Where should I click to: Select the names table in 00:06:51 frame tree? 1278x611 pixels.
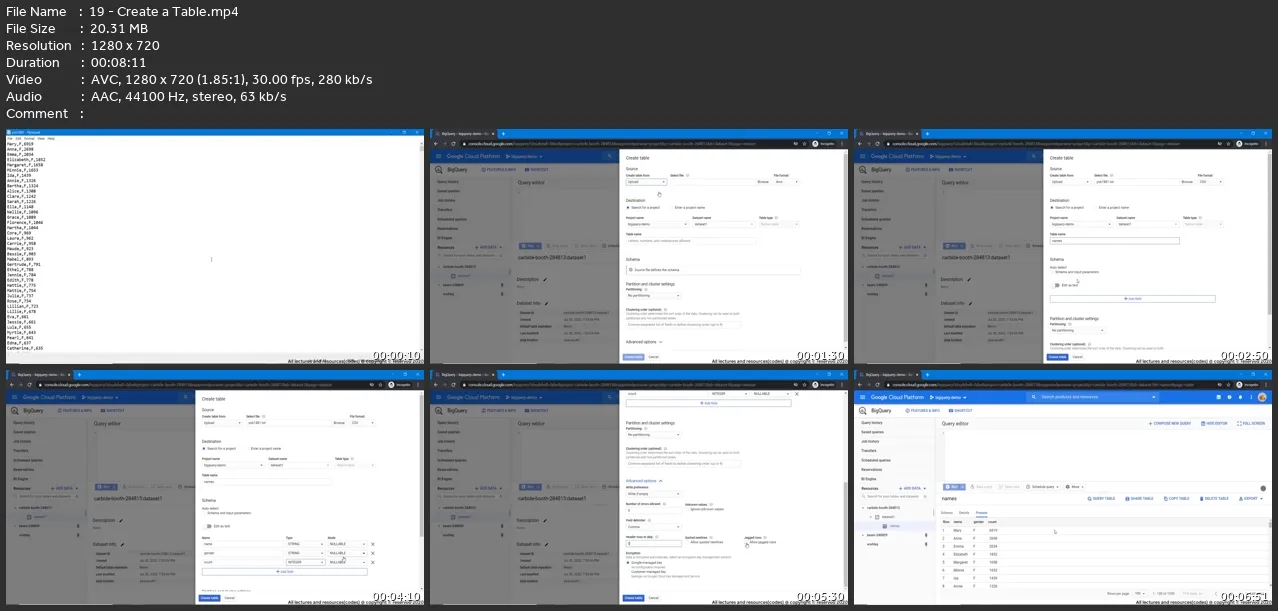[895, 526]
